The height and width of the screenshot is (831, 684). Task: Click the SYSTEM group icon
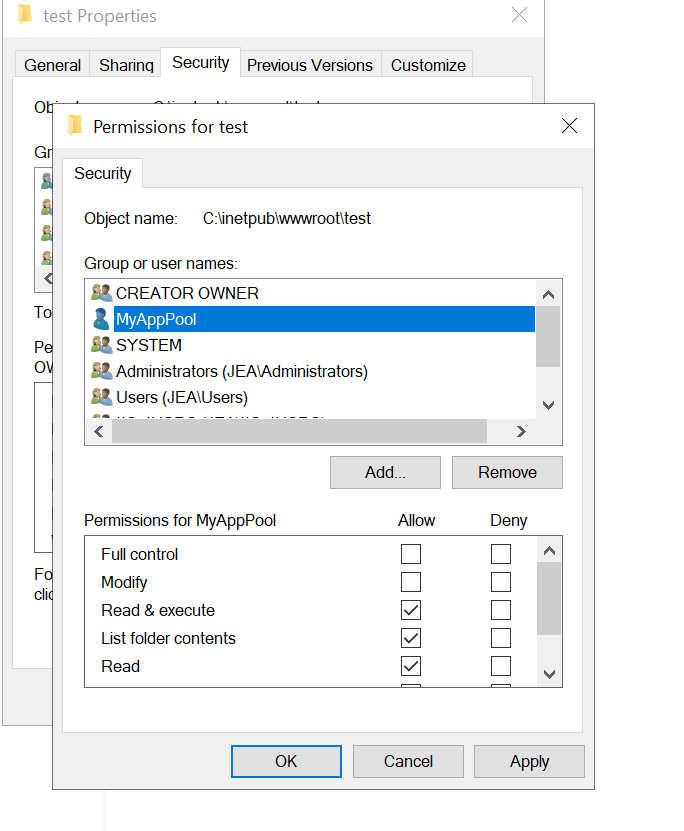(x=101, y=345)
